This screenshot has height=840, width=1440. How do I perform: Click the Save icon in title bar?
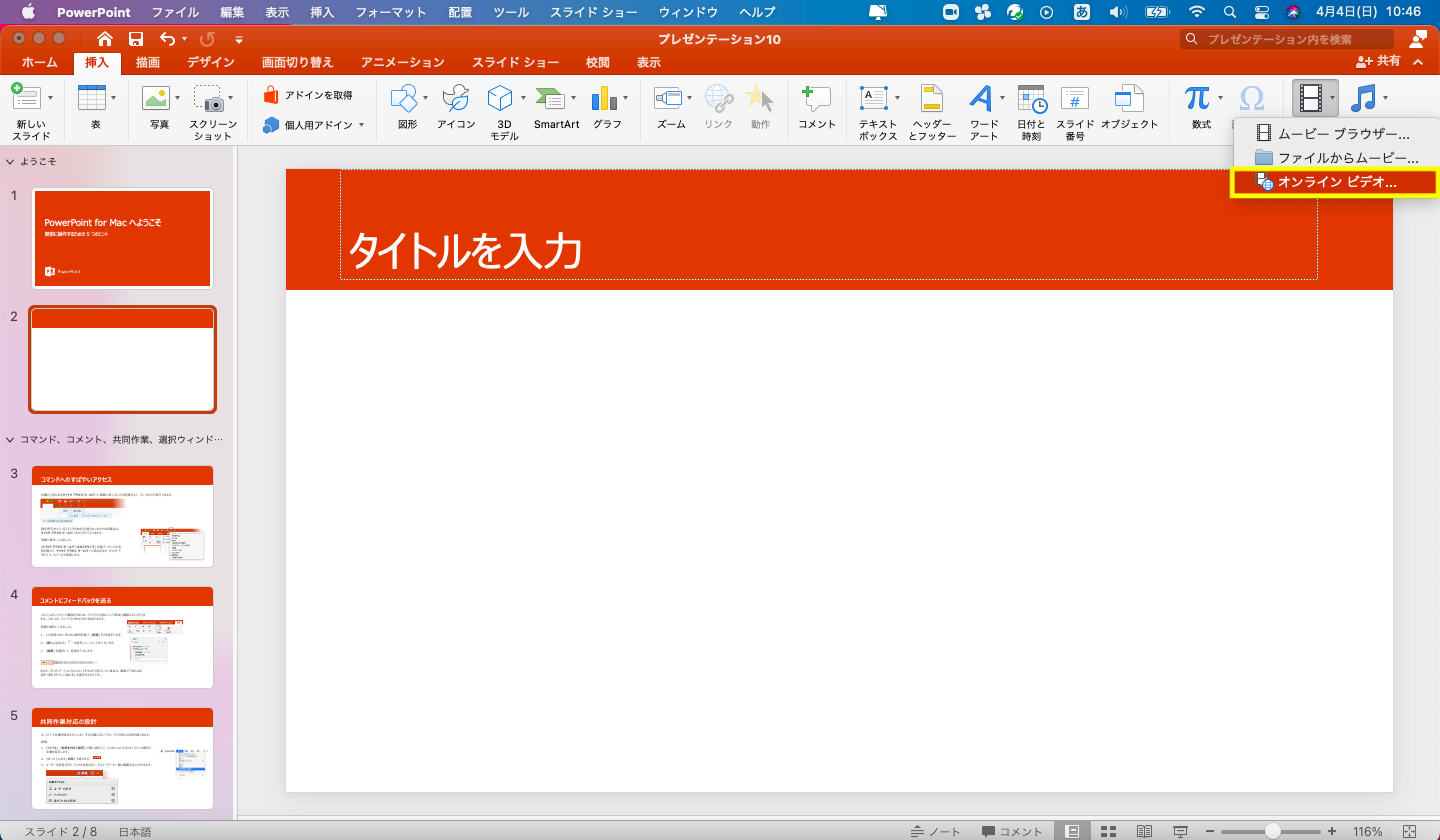pos(136,39)
